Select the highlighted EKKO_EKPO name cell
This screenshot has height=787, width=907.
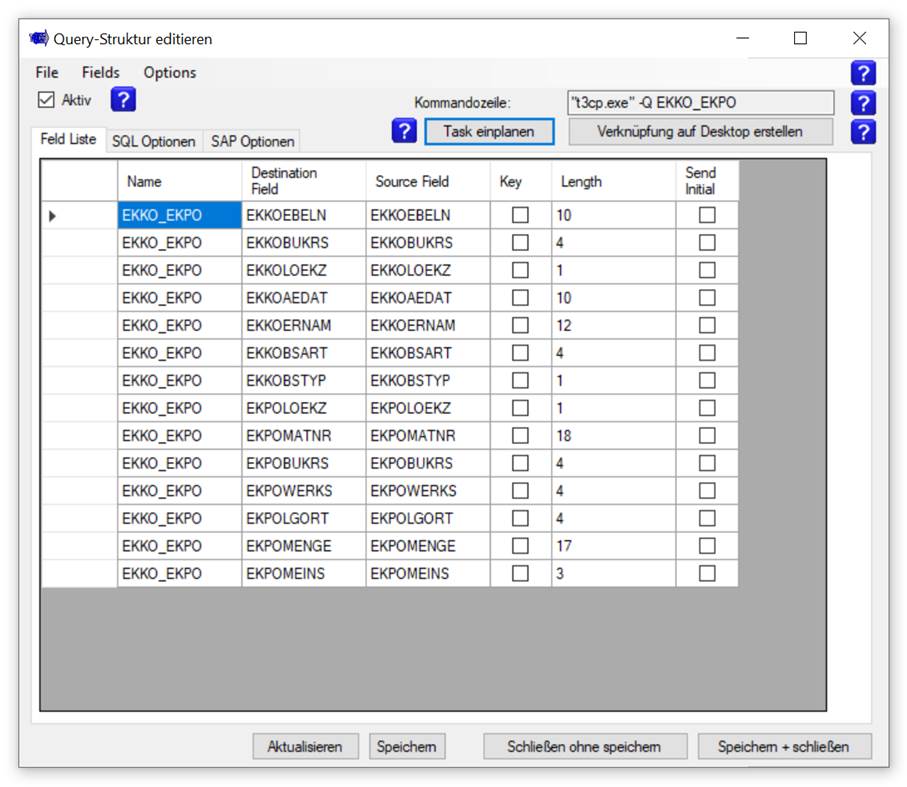[179, 215]
